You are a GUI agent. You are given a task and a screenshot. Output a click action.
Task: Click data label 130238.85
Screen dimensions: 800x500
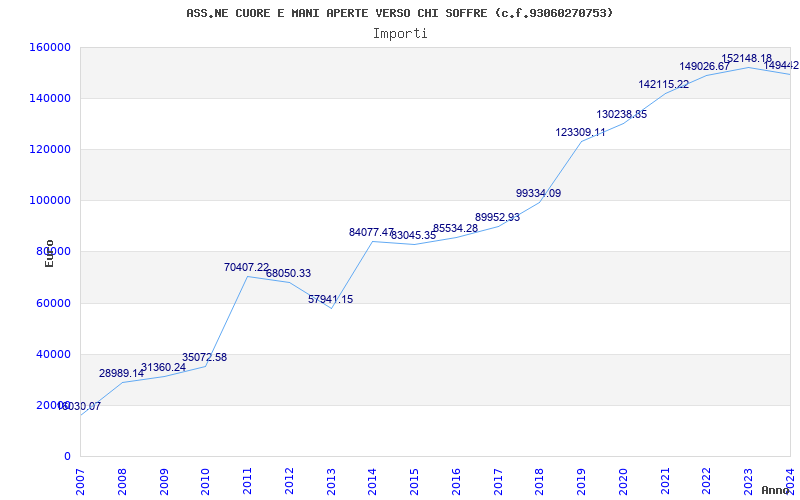621,115
